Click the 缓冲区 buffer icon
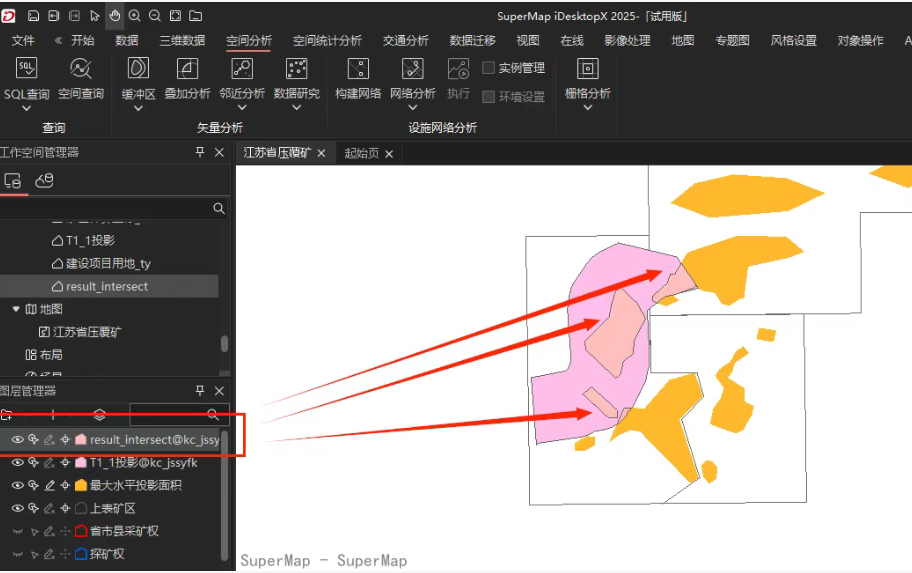 point(138,68)
